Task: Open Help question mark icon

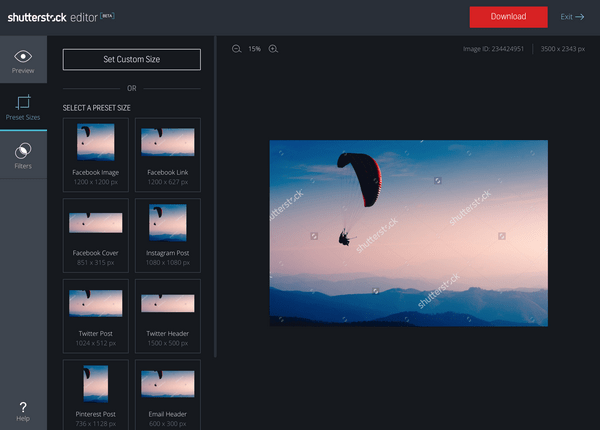Action: pos(23,406)
